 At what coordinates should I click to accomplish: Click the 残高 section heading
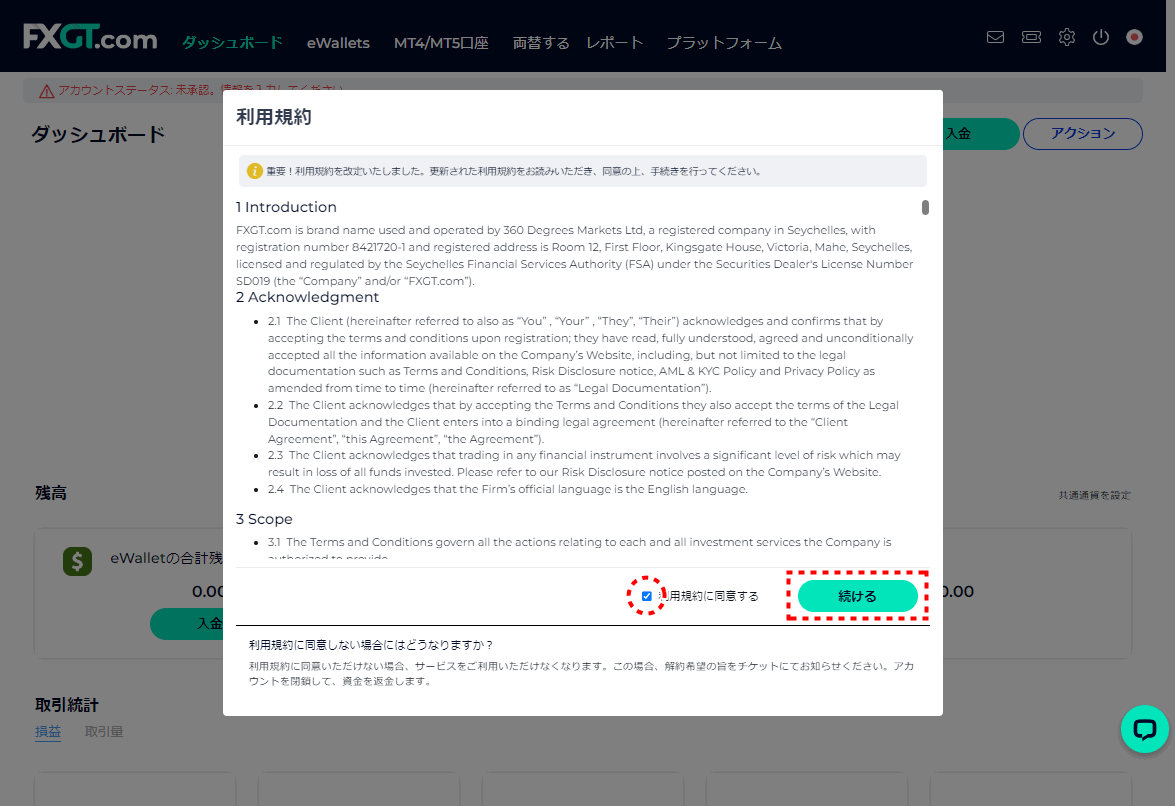51,493
